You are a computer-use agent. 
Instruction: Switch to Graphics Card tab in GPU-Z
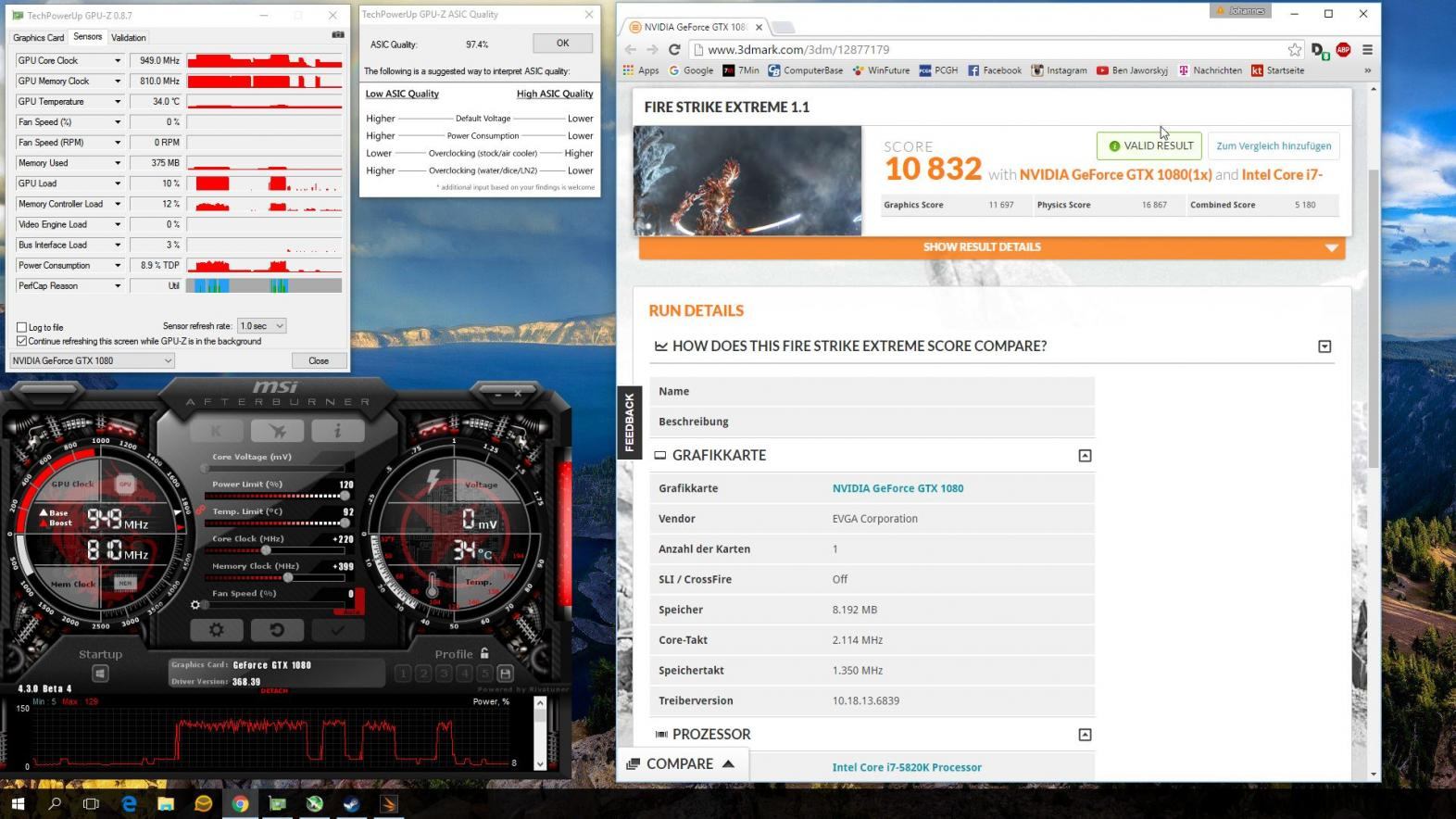pos(38,38)
